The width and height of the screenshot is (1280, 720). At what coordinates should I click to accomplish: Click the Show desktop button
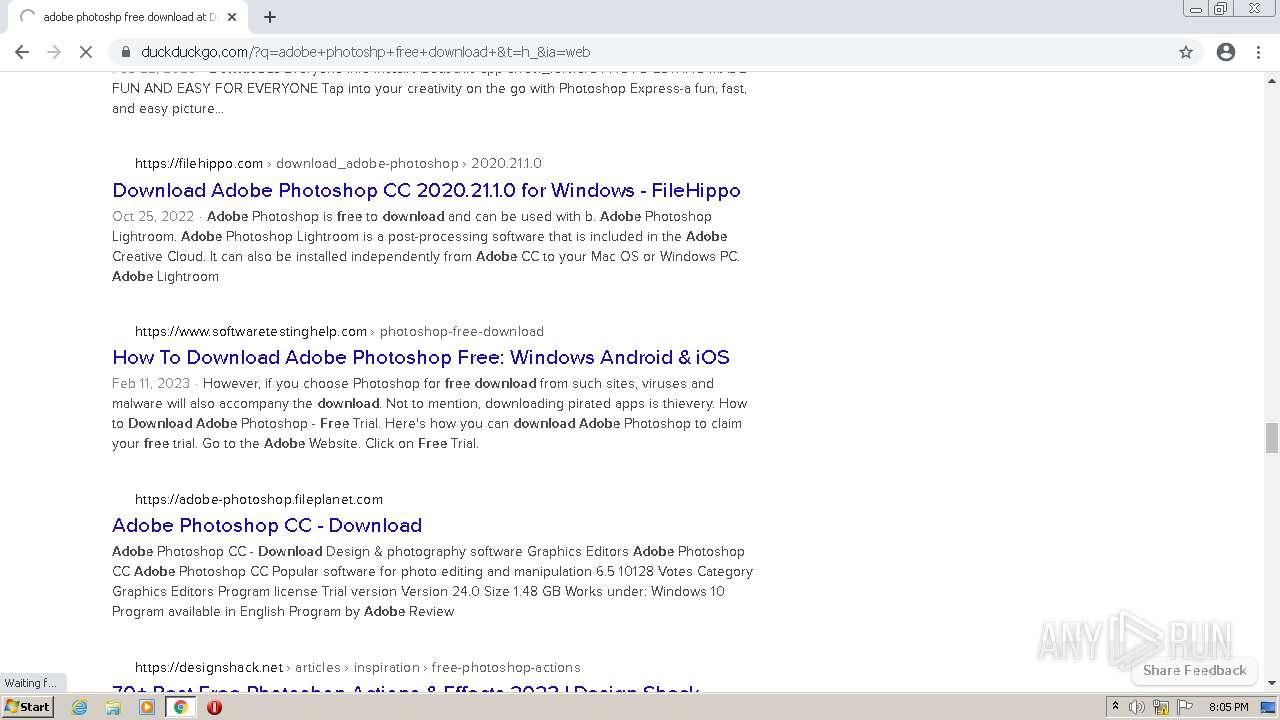[1269, 707]
